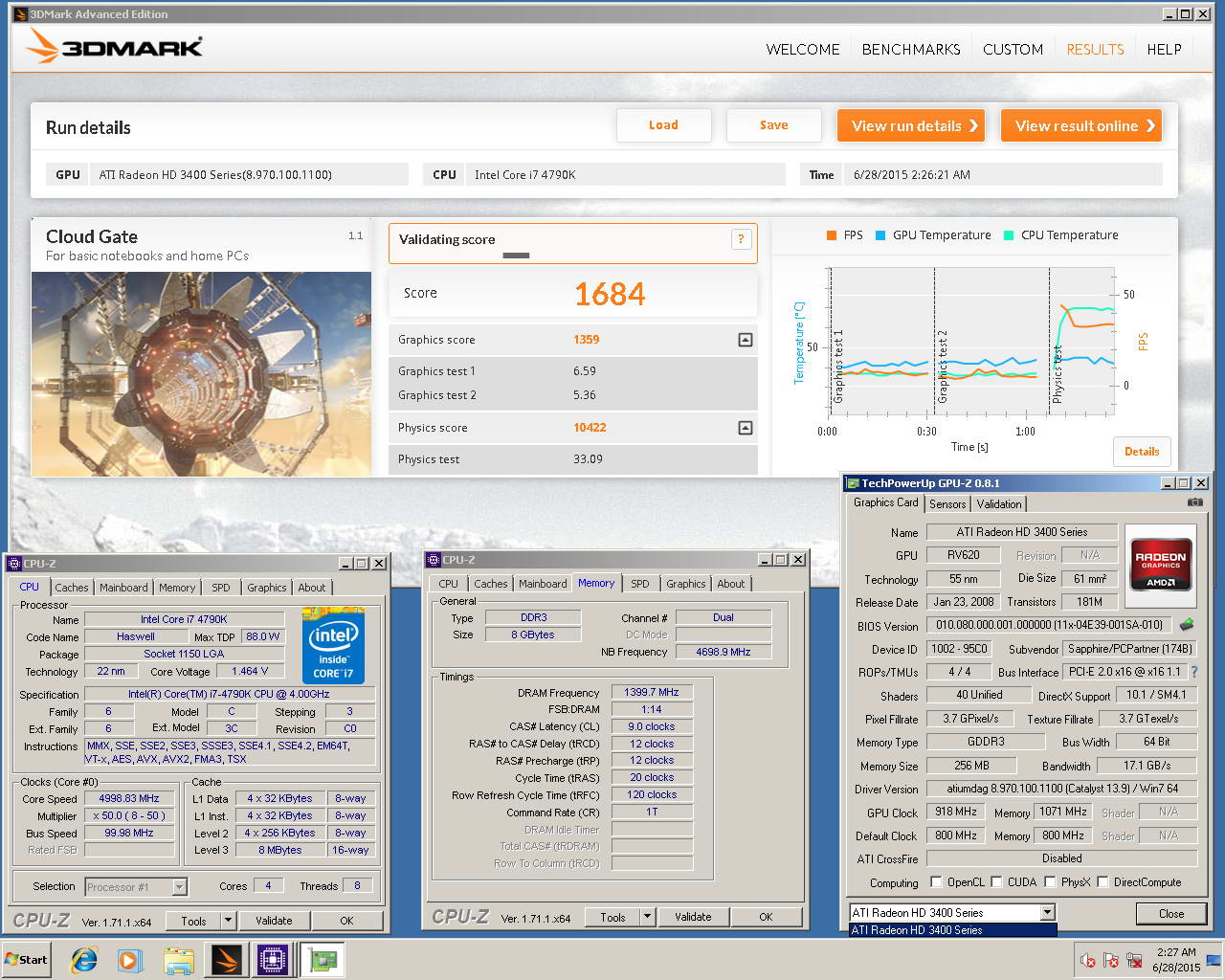This screenshot has height=980, width=1225.
Task: Click Validate in left CPU-Z window
Action: [x=274, y=921]
